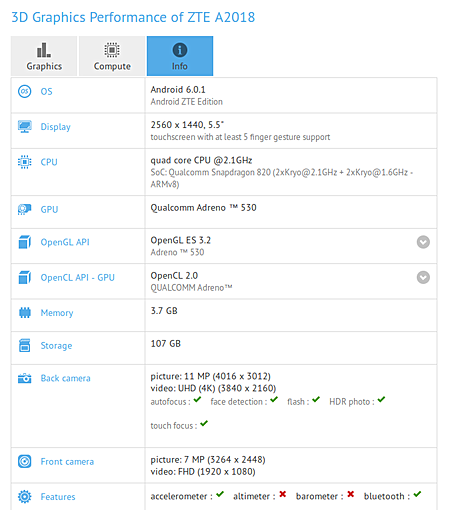Image resolution: width=450 pixels, height=510 pixels.
Task: Click the Front camera lens icon
Action: coord(25,461)
